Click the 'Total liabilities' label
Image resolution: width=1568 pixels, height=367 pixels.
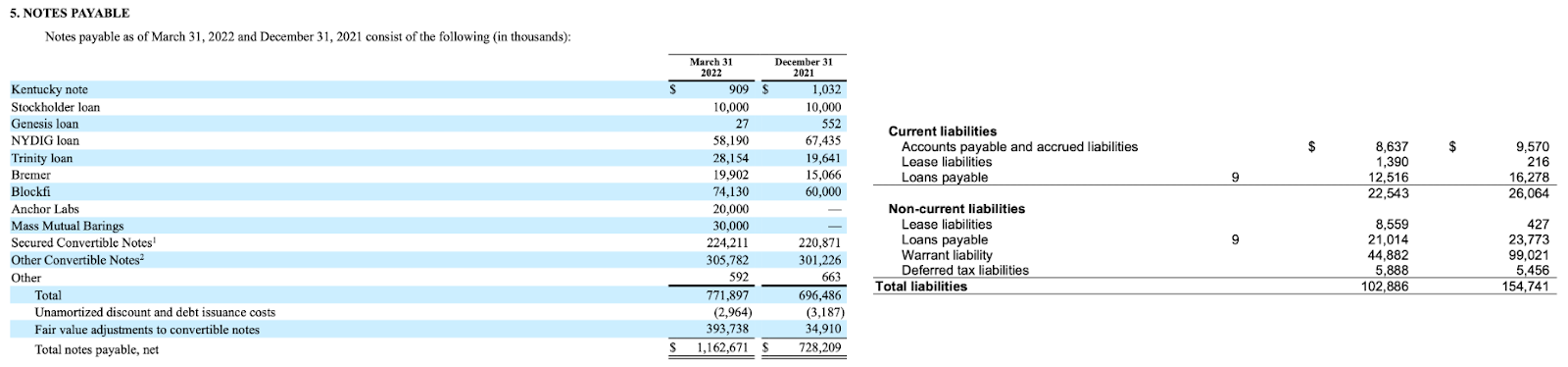[920, 287]
